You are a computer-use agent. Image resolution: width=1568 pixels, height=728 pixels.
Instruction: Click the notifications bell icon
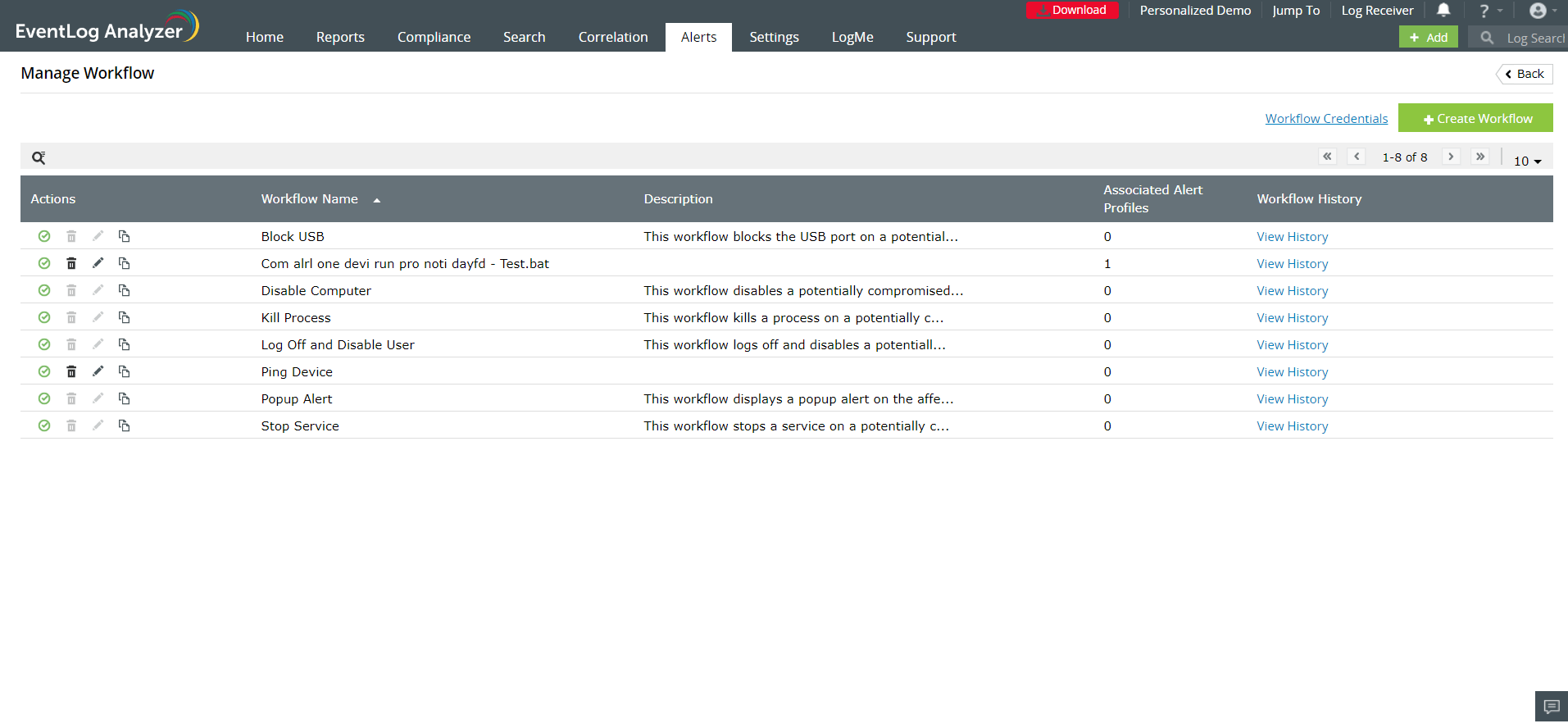click(x=1443, y=11)
